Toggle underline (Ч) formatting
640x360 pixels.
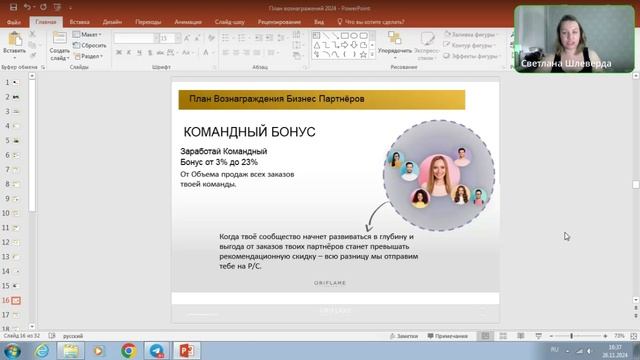(x=139, y=53)
